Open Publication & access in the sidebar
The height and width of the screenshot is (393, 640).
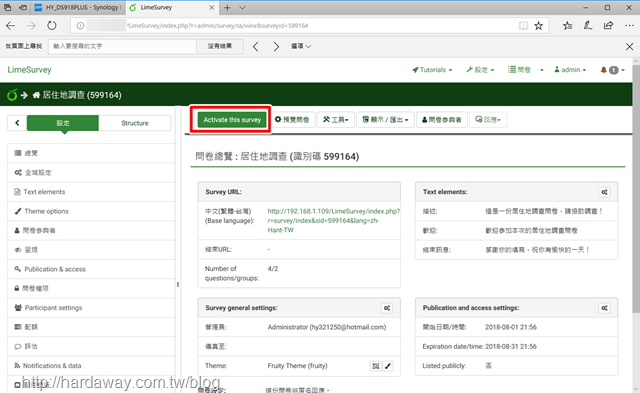click(x=91, y=269)
